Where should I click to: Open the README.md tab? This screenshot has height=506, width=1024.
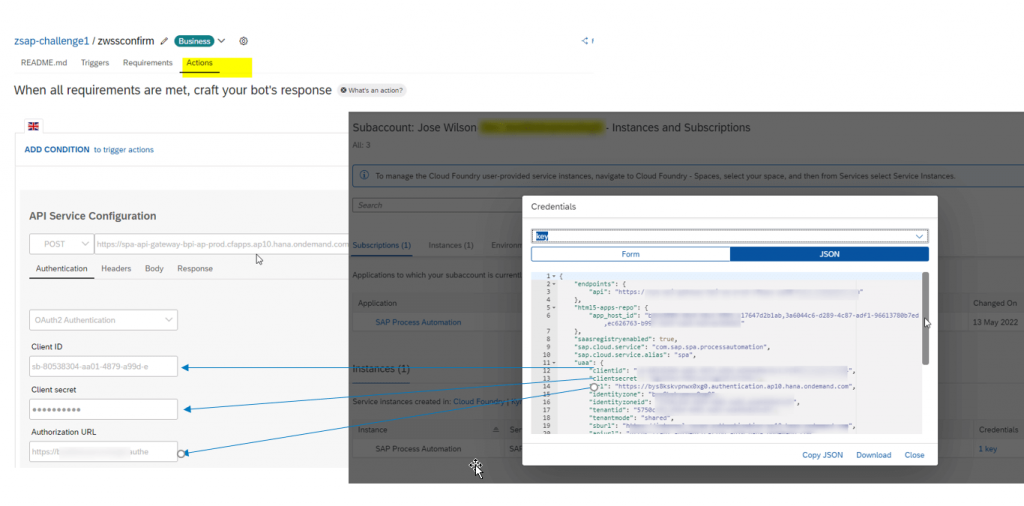click(x=44, y=63)
